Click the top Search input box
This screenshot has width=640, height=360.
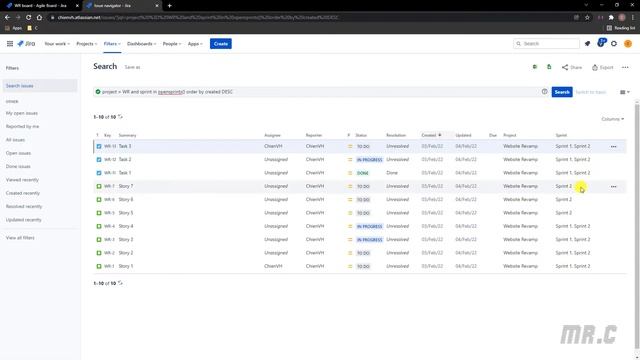[546, 44]
